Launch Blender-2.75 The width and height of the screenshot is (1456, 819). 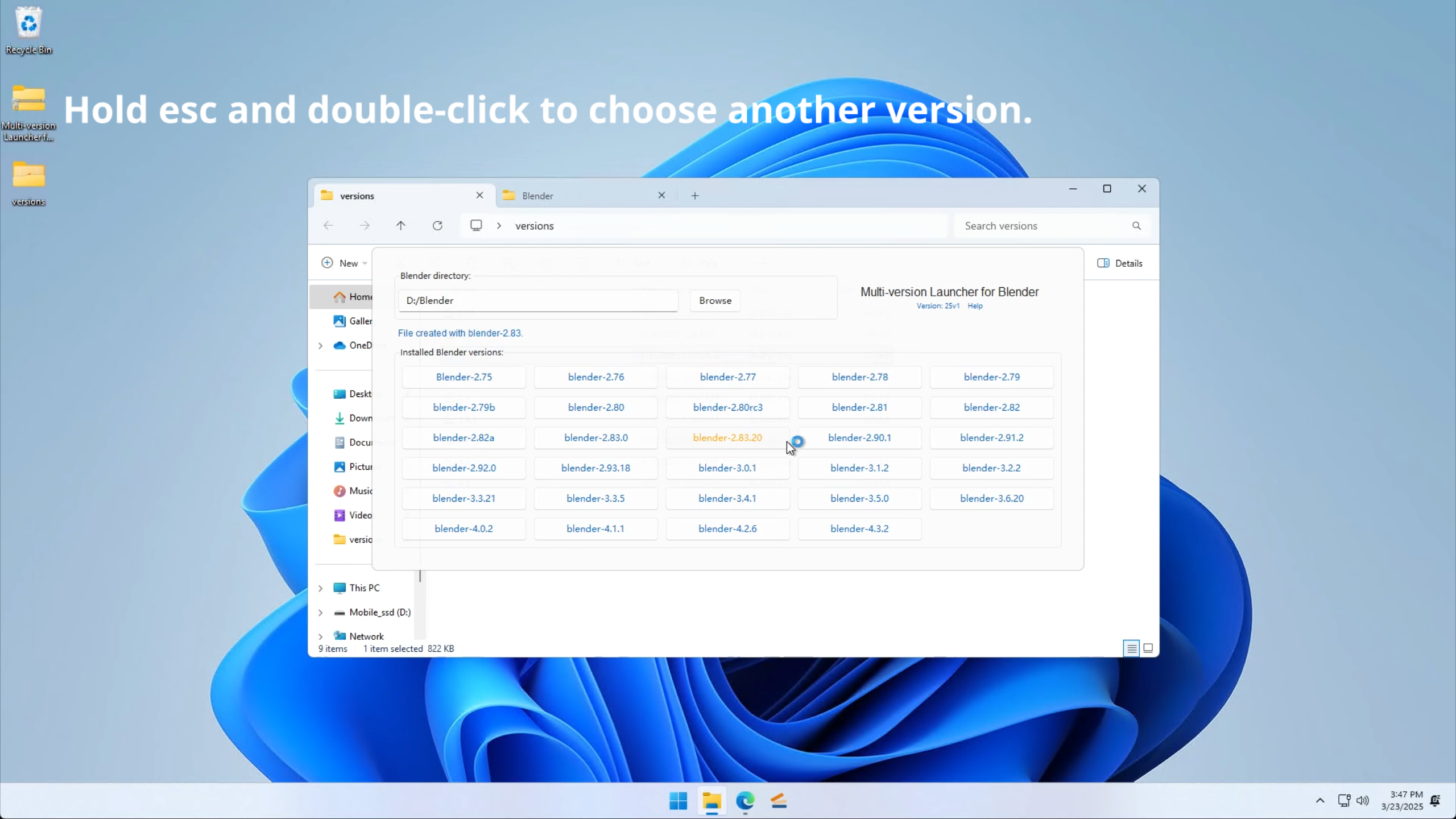464,377
